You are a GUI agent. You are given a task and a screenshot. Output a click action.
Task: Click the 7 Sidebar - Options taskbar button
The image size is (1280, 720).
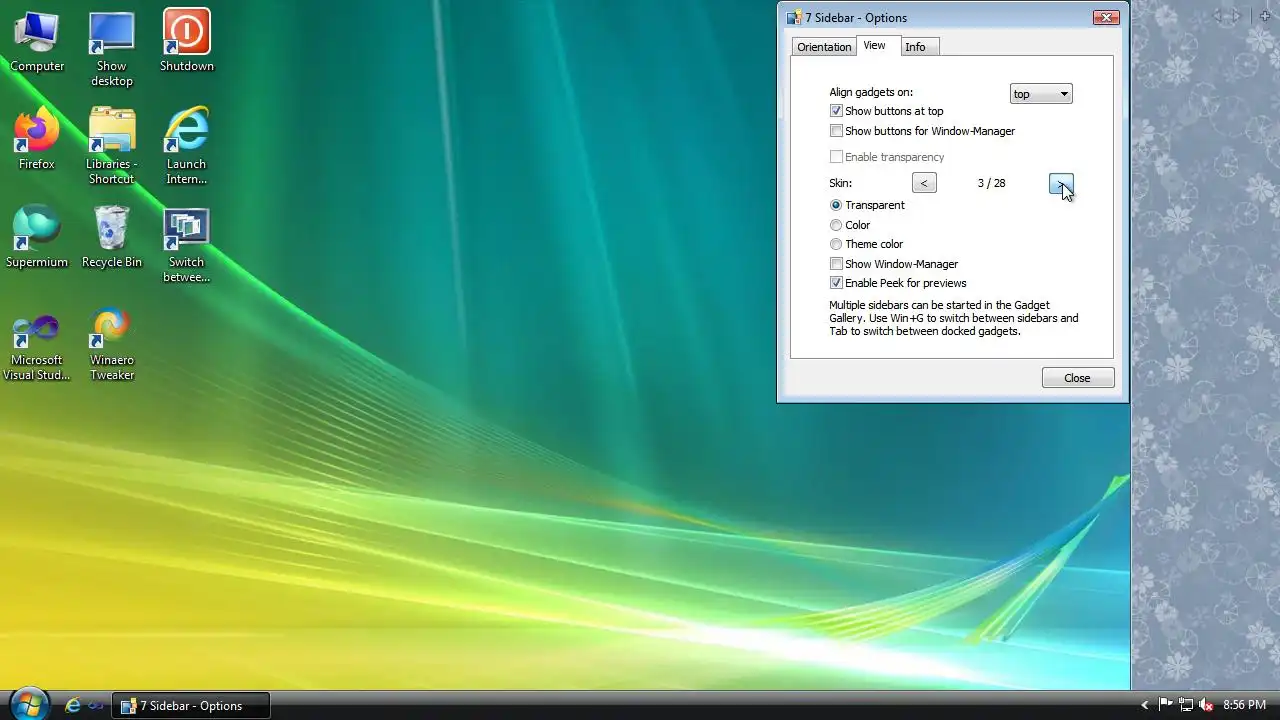coord(190,705)
